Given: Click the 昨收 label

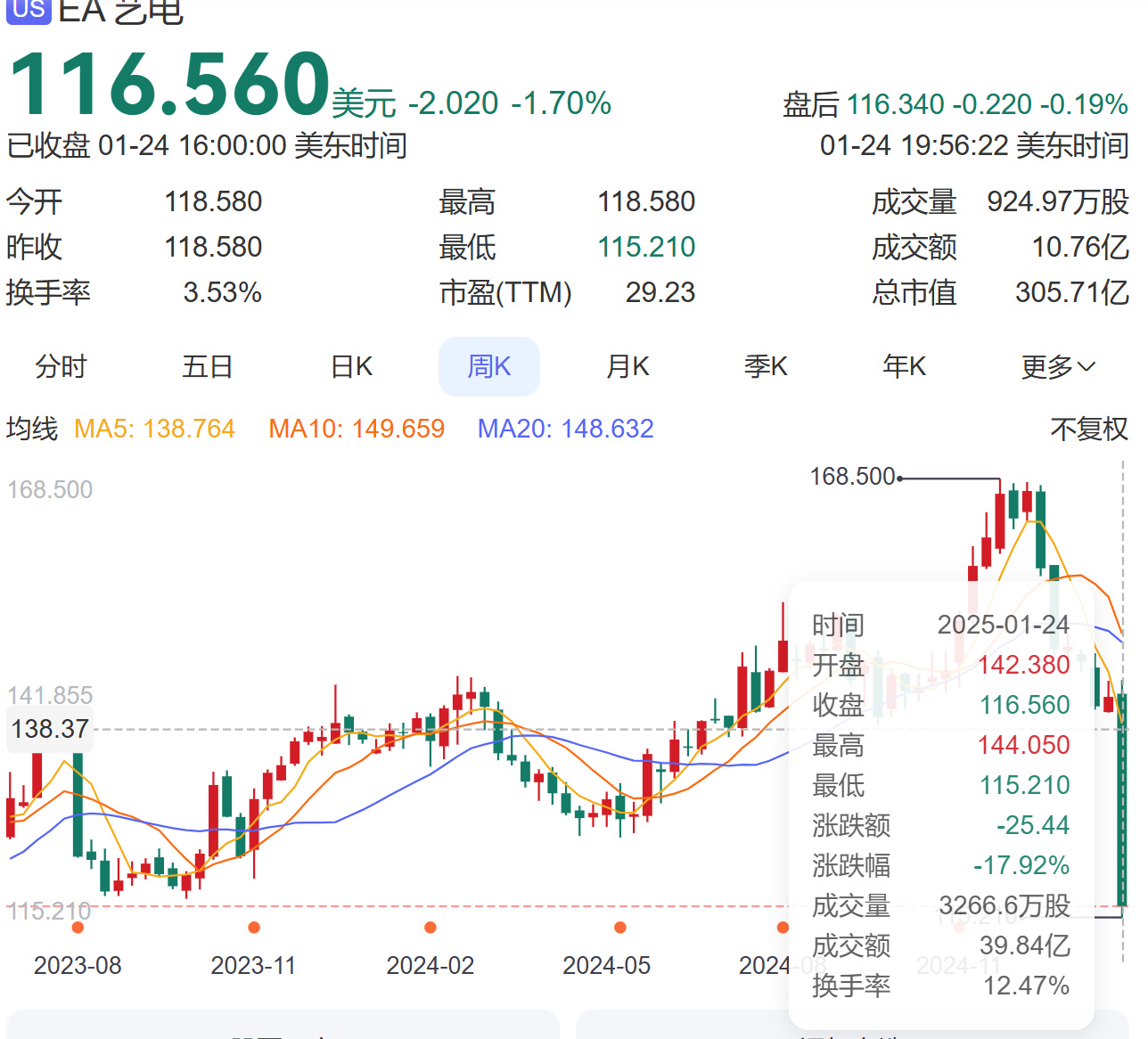Looking at the screenshot, I should 35,247.
